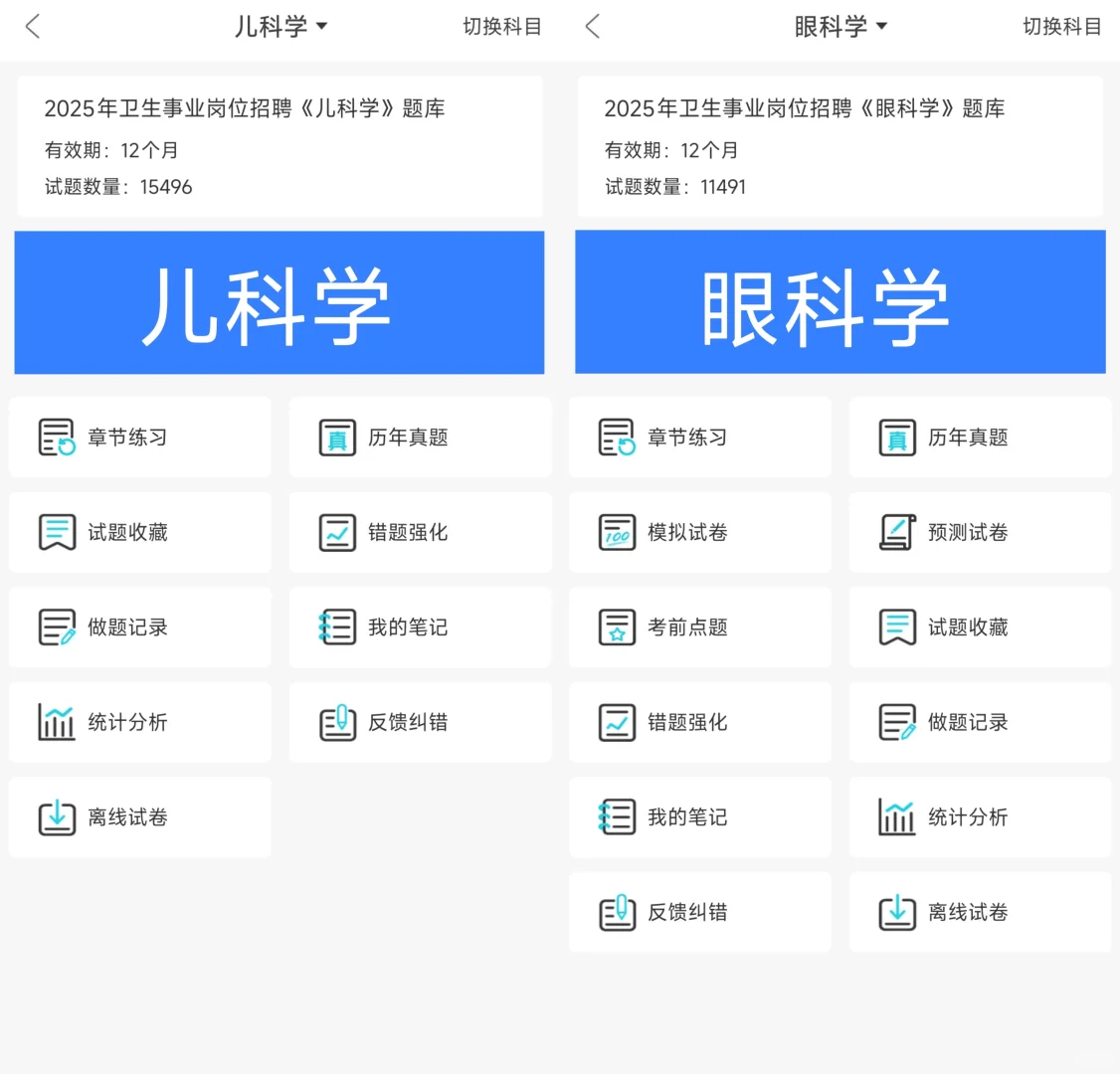Open 做题记录 icon in 眼科学 panel
The image size is (1120, 1074).
[x=897, y=722]
